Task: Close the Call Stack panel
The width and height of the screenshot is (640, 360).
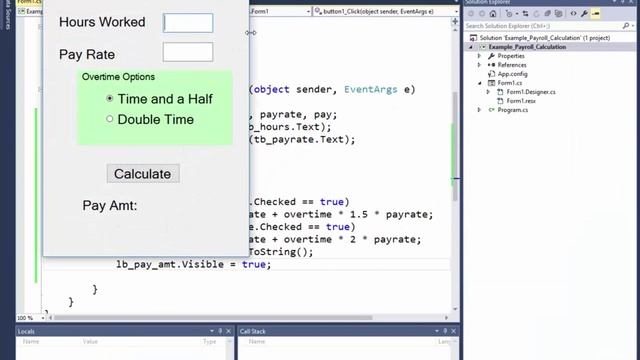Action: click(453, 331)
